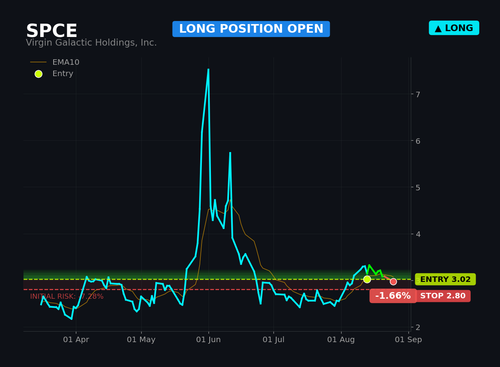Click the price axis value 4

coord(418,234)
